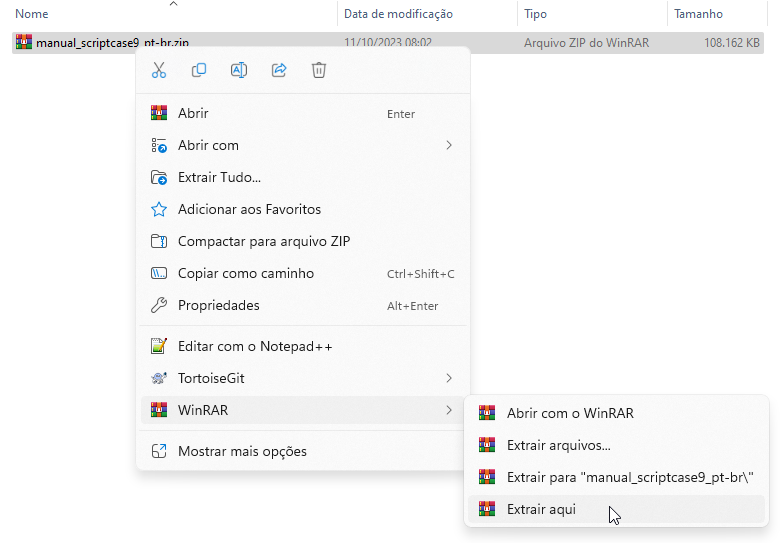Click the Delete trash icon
Viewport: 782px width, 543px height.
click(319, 70)
